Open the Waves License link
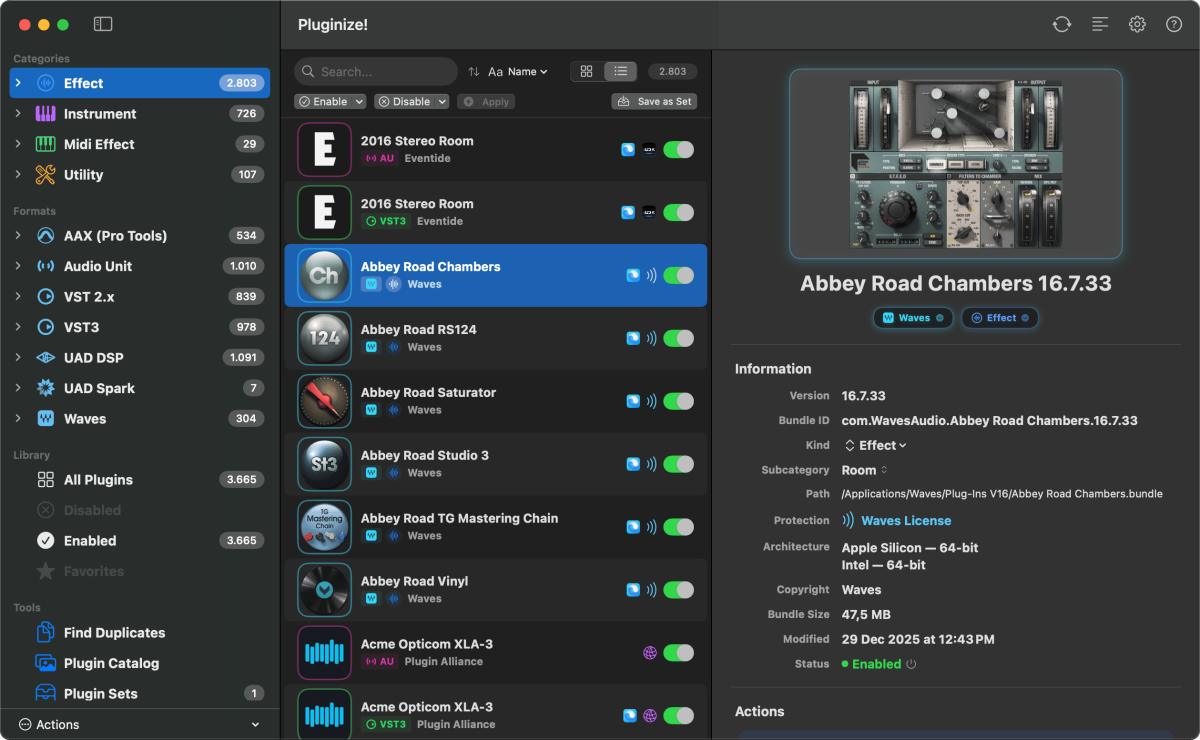The width and height of the screenshot is (1200, 740). click(906, 520)
